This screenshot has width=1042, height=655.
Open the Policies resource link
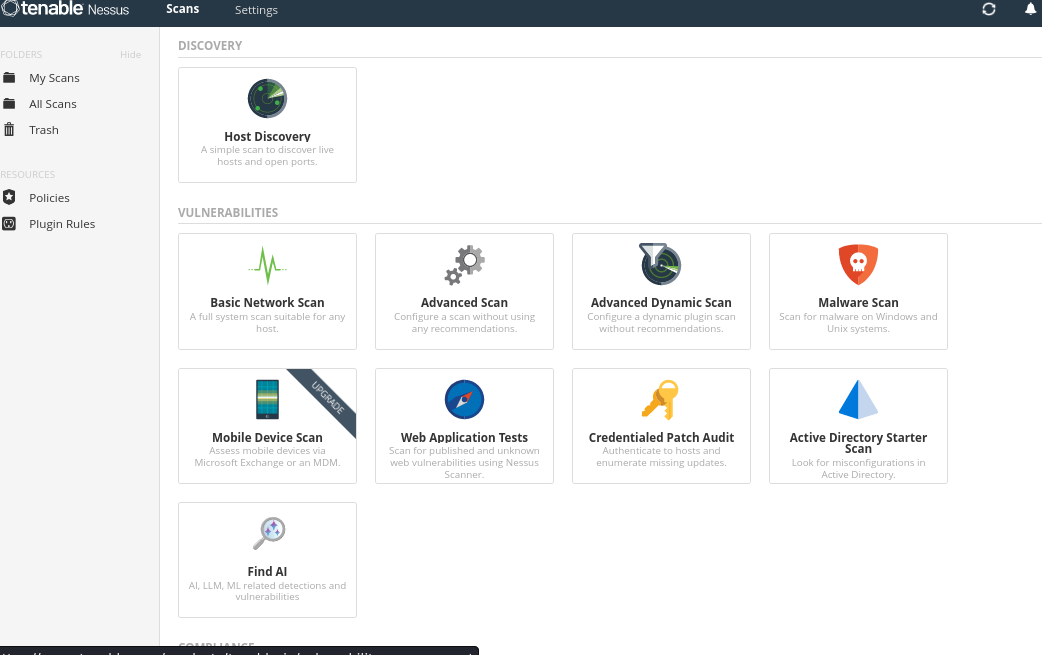(x=49, y=198)
